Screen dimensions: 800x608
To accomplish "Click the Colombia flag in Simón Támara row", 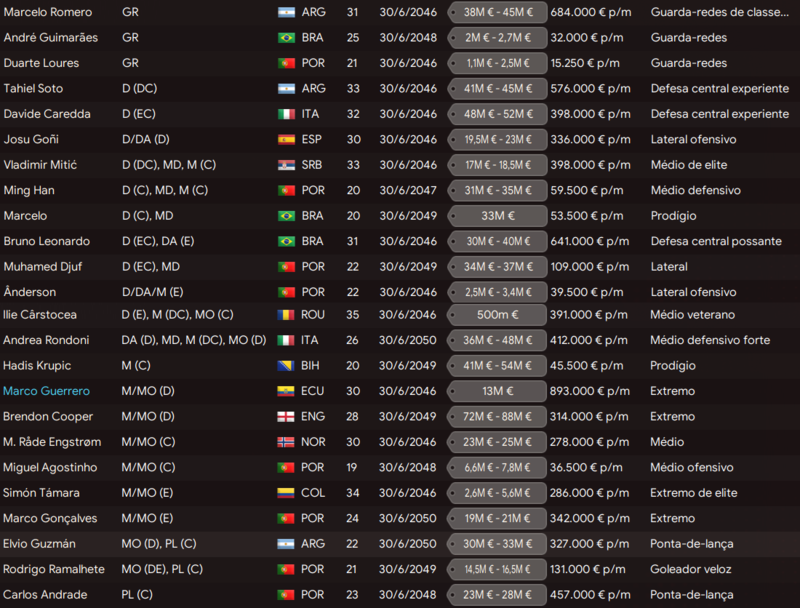I will click(x=286, y=494).
